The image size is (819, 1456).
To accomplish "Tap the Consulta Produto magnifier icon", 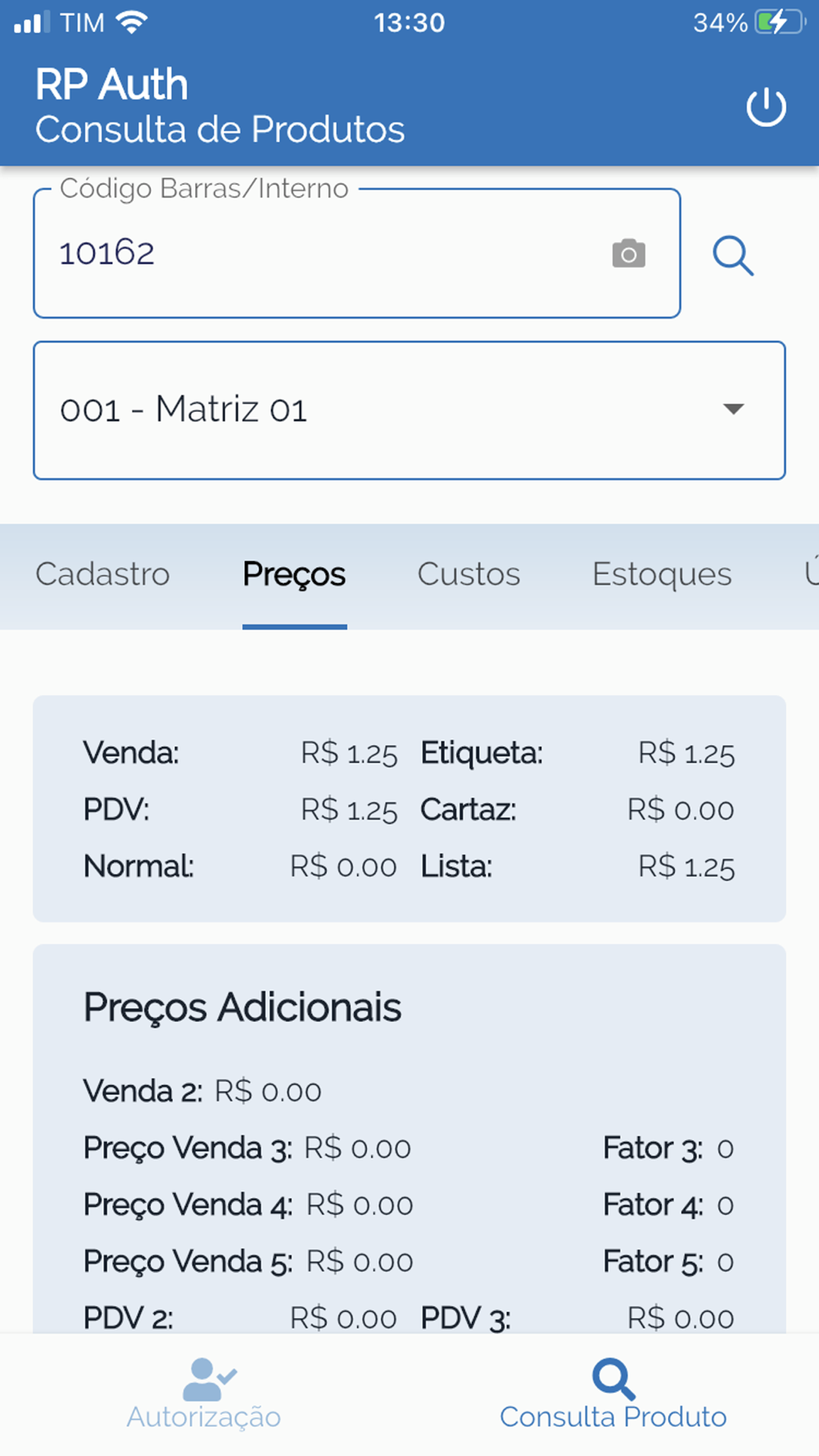I will pos(613,1380).
